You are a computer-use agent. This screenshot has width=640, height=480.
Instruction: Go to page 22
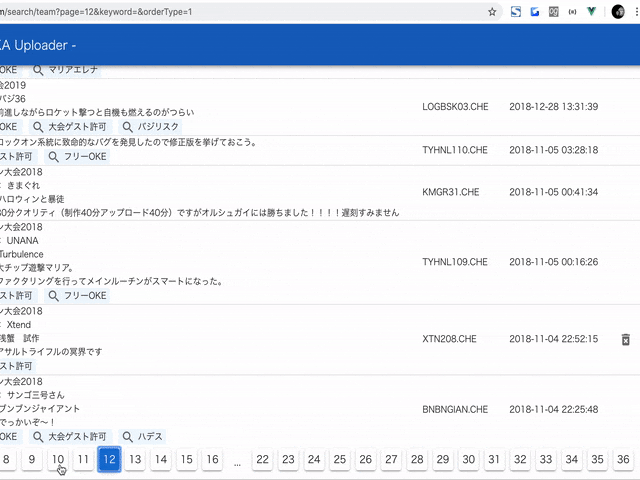point(262,460)
